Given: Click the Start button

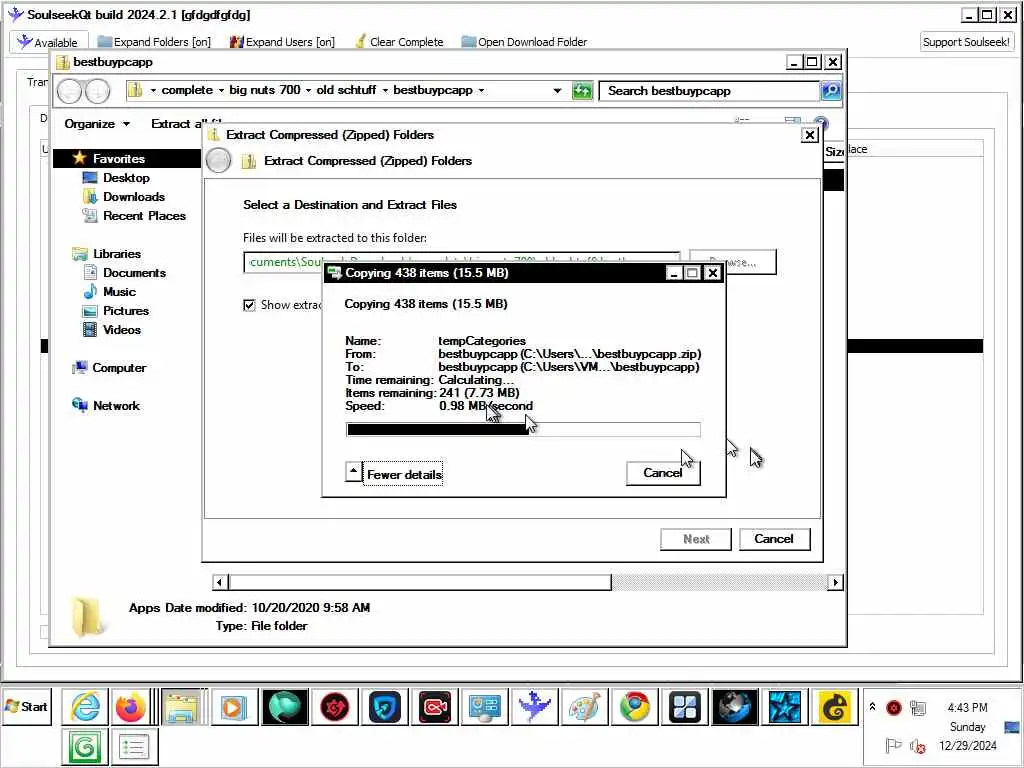Looking at the screenshot, I should 27,707.
